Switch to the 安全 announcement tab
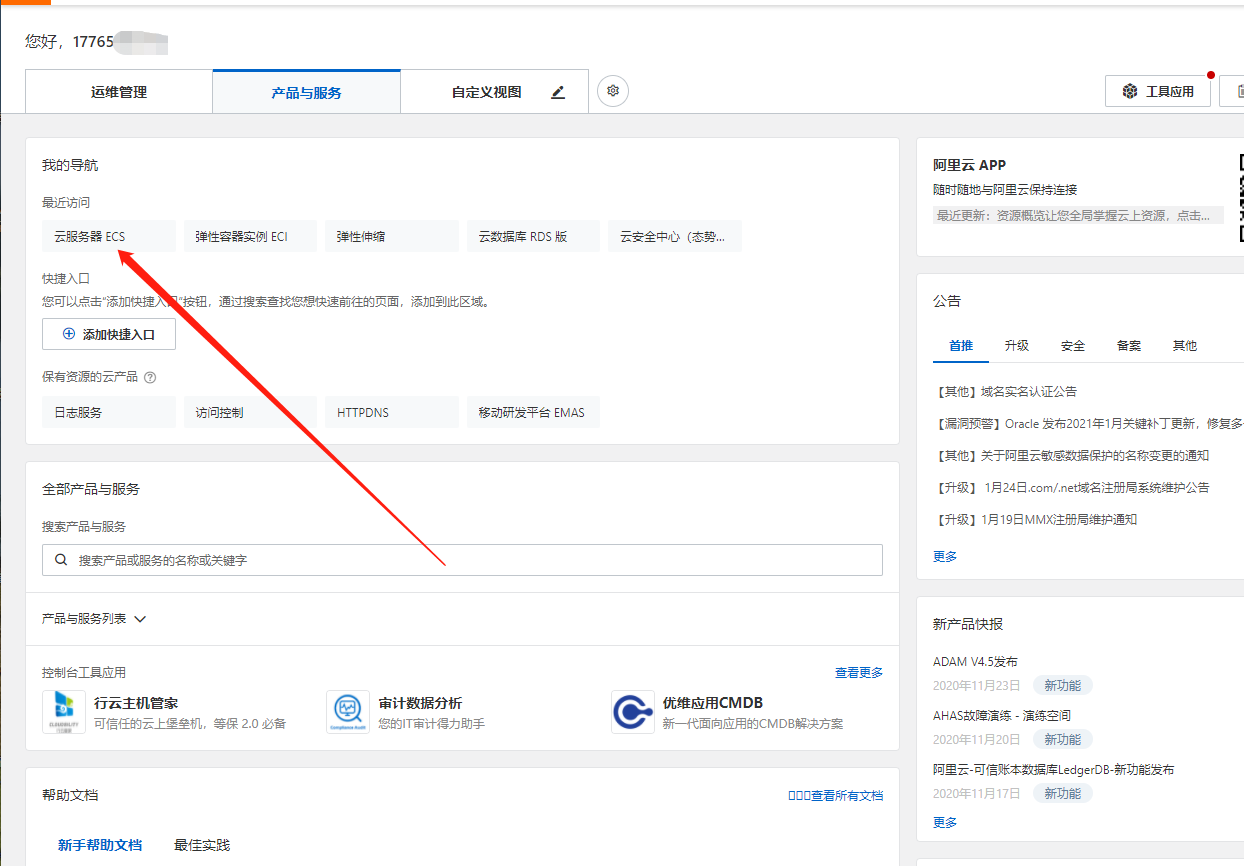 pyautogui.click(x=1073, y=345)
